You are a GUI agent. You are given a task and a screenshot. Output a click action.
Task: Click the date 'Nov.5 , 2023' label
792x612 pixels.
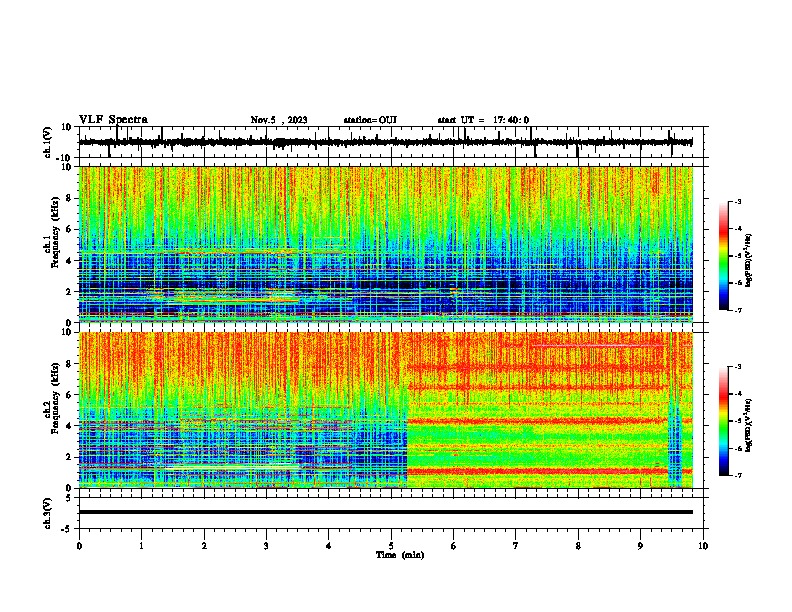(279, 120)
